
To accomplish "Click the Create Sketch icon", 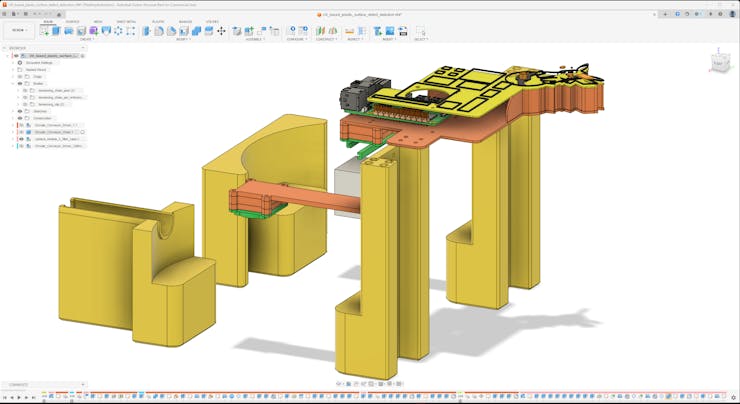I will [45, 31].
